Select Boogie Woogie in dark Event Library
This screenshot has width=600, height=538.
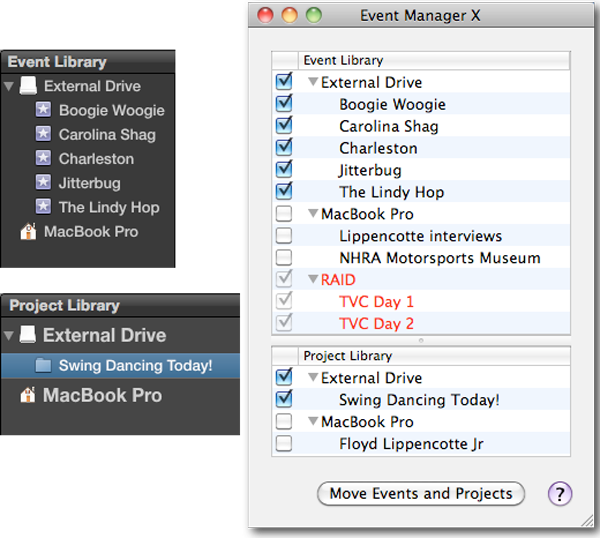coord(112,110)
